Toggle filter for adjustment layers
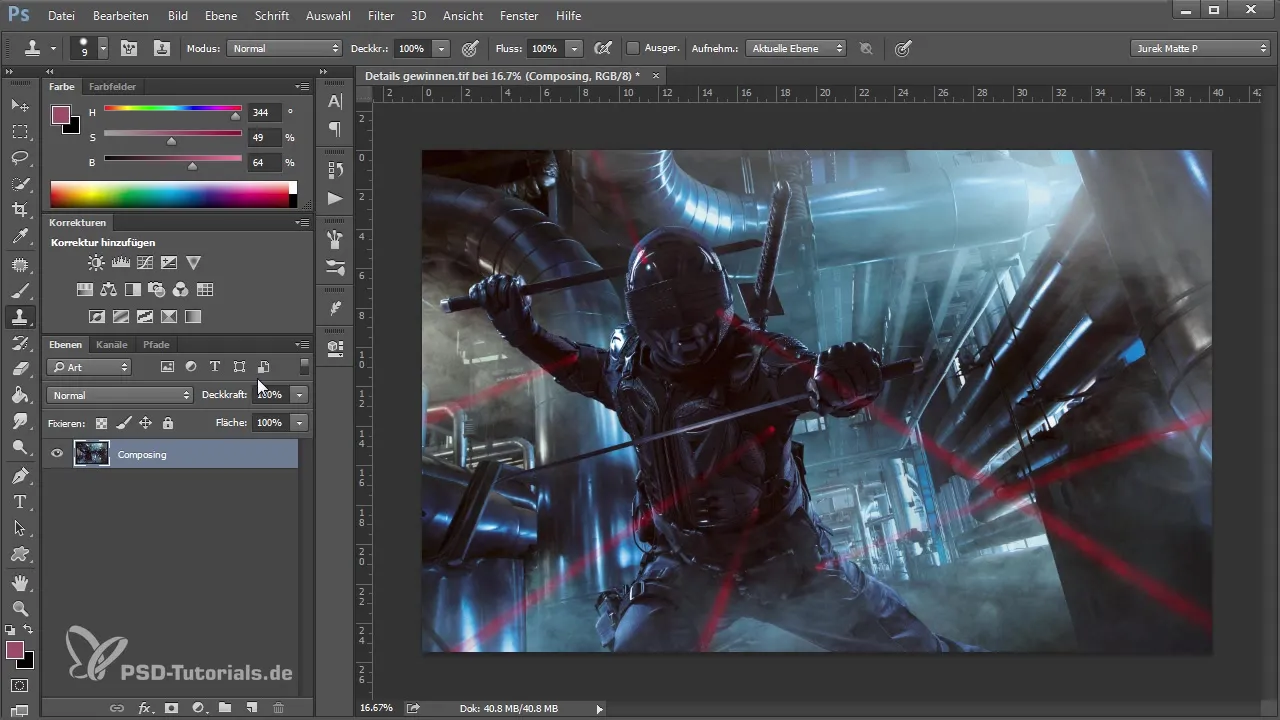Viewport: 1280px width, 720px height. (190, 367)
